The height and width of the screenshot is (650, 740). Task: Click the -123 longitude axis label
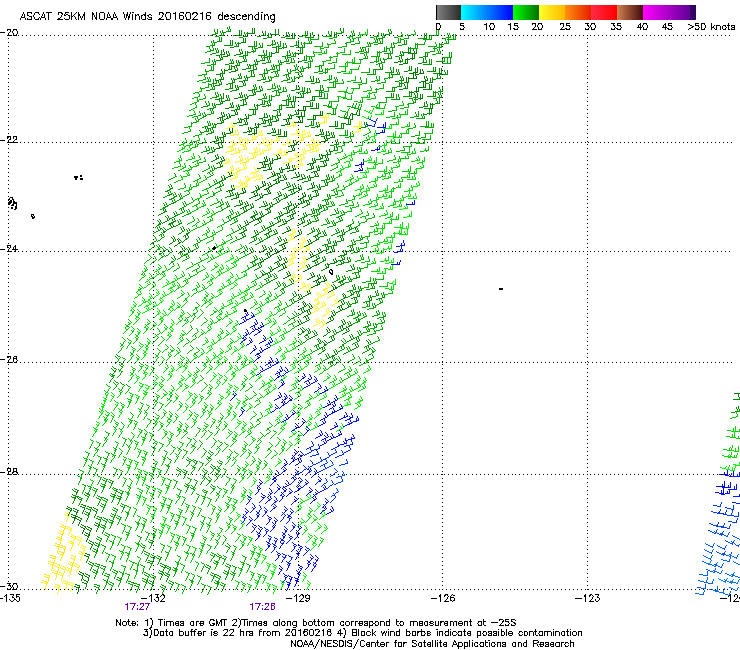pyautogui.click(x=588, y=599)
